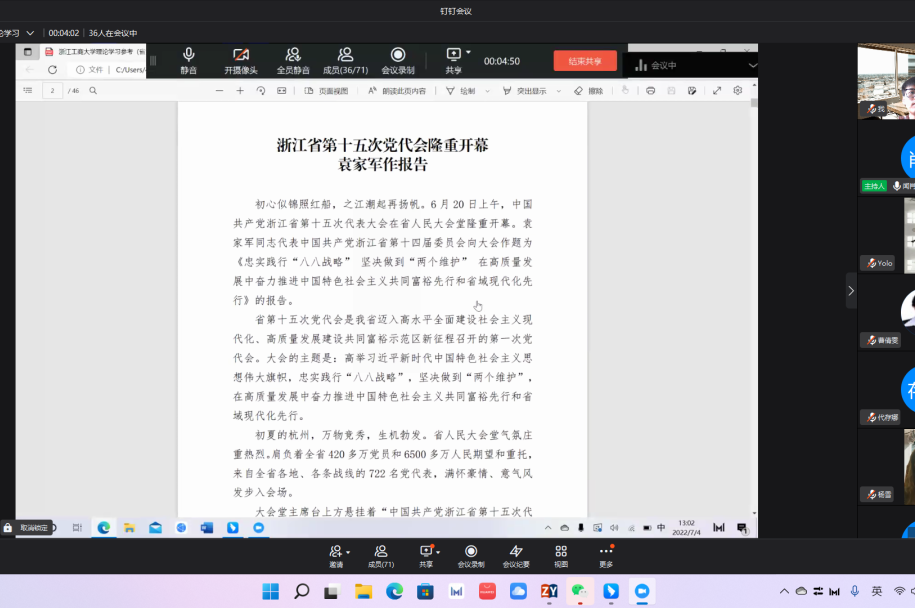The image size is (915, 608).
Task: Toggle 取消锁定 at bottom left
Action: click(x=30, y=527)
